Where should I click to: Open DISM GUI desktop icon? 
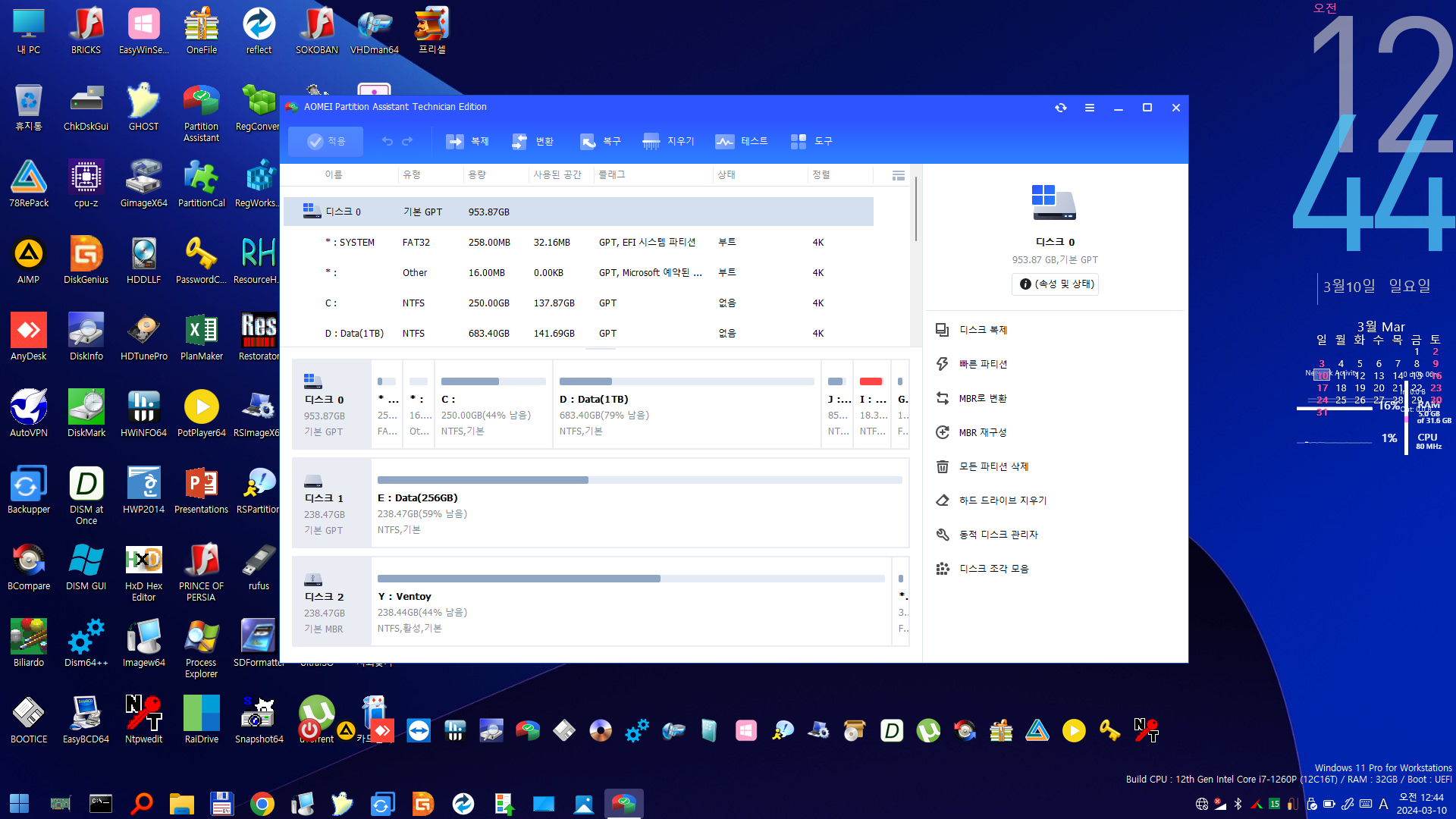pyautogui.click(x=86, y=567)
